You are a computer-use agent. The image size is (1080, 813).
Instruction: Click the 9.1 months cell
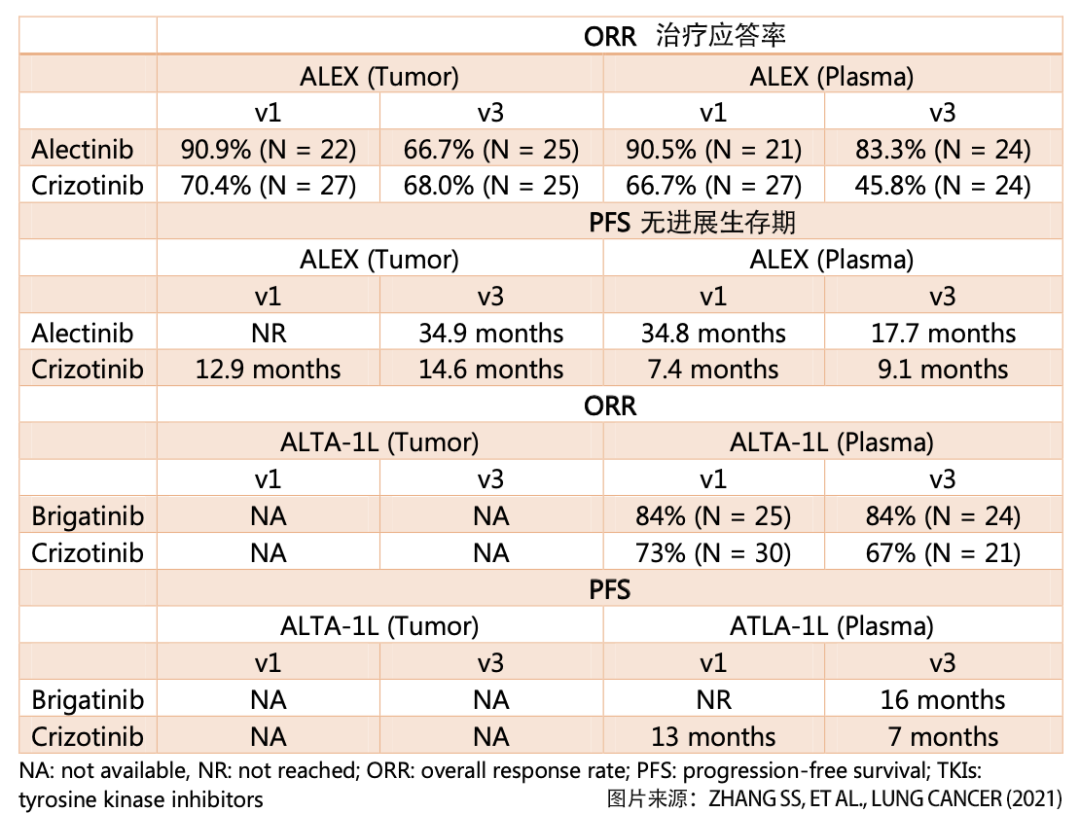(942, 369)
